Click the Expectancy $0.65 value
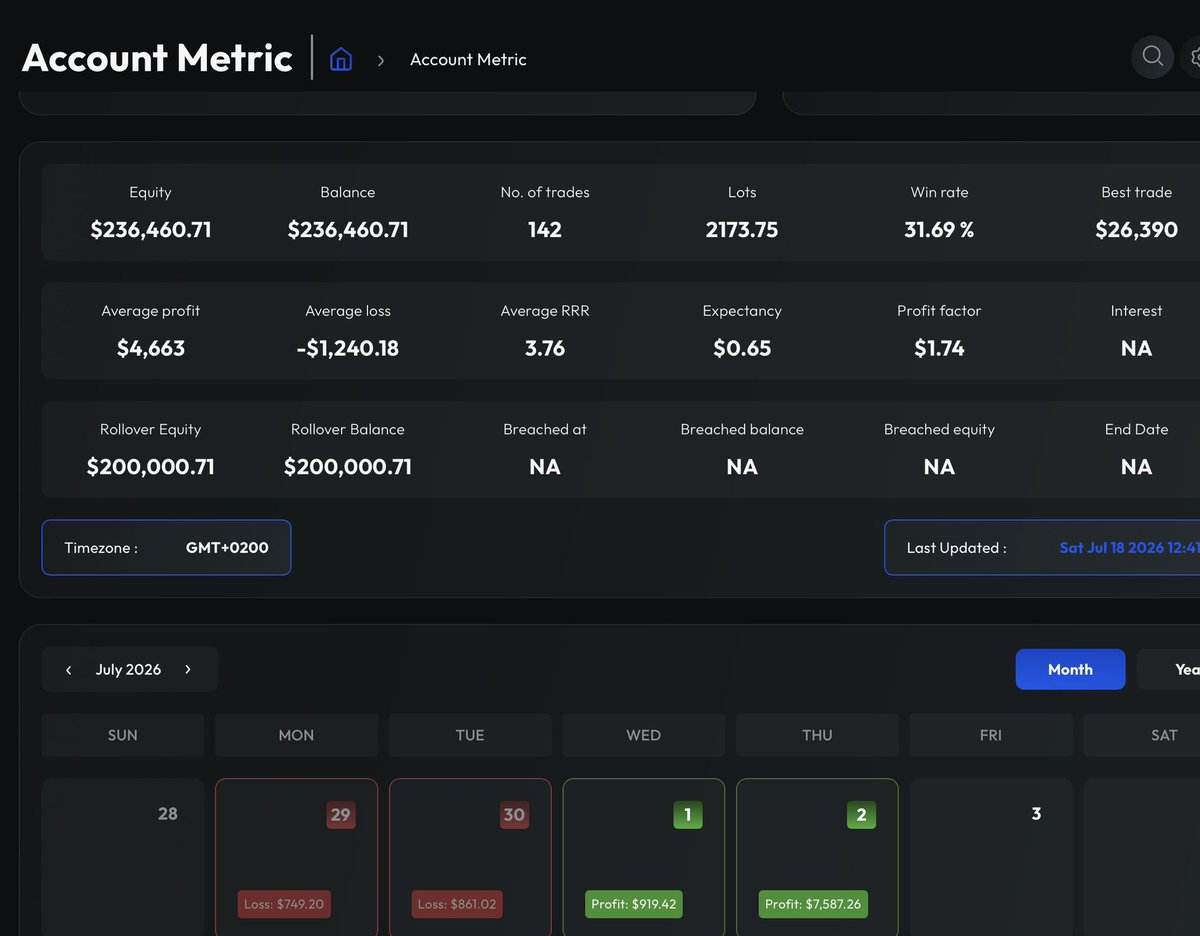This screenshot has width=1200, height=936. [x=742, y=348]
